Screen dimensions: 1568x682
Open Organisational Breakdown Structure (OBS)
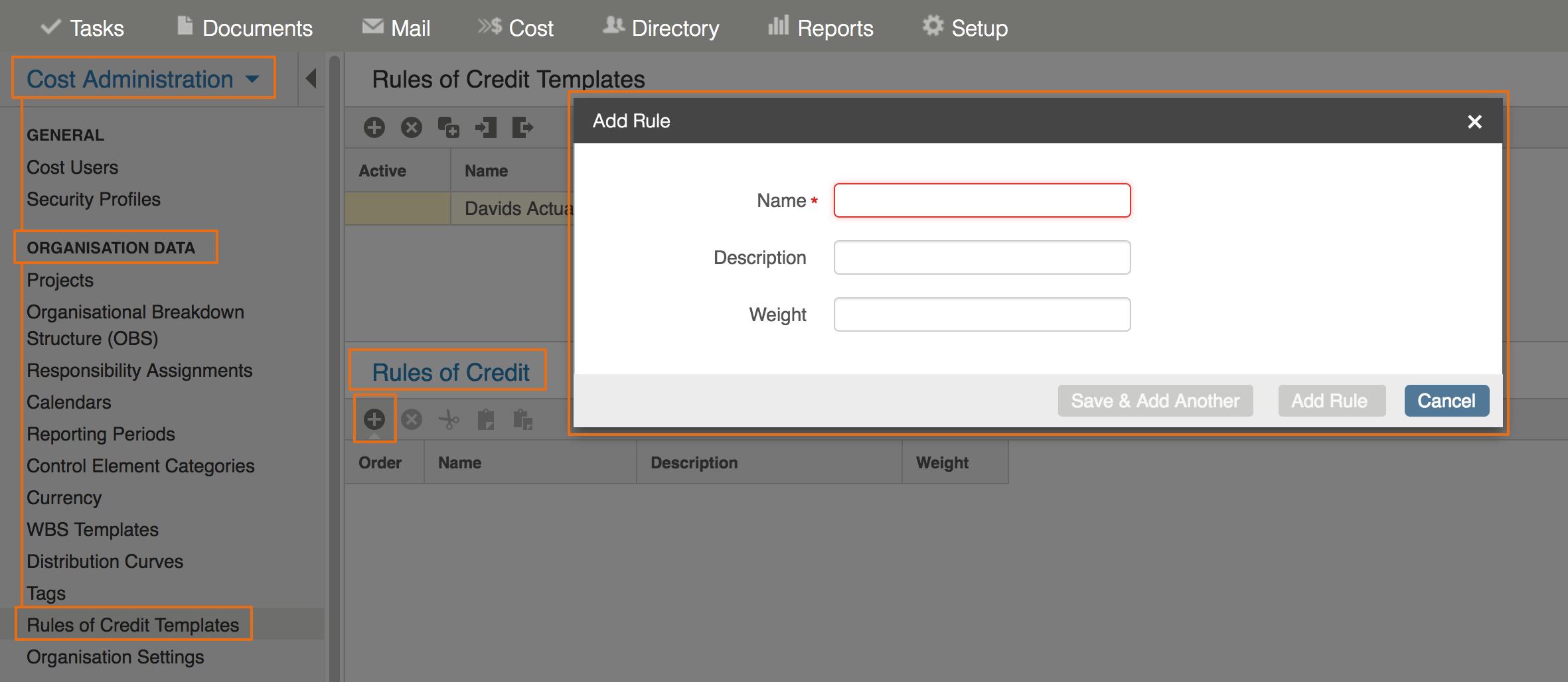[x=135, y=325]
